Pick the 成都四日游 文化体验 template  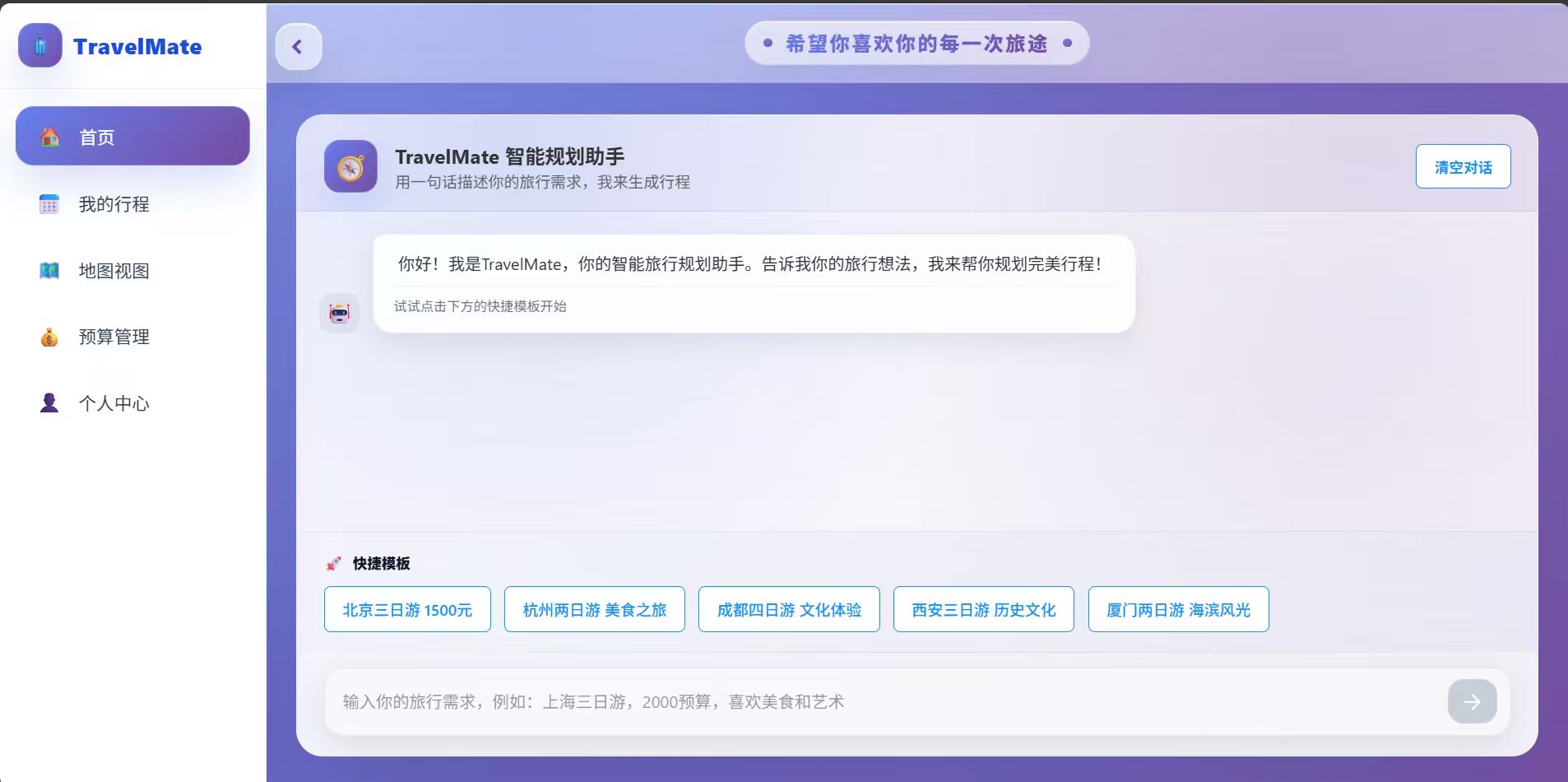coord(789,609)
